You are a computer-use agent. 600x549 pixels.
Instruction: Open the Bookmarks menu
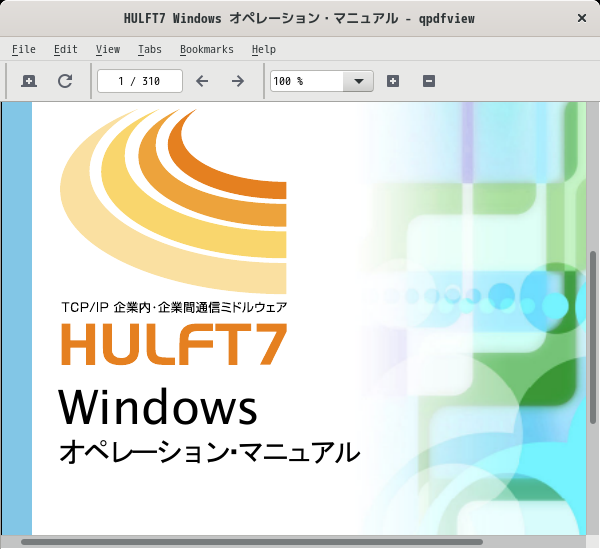207,49
